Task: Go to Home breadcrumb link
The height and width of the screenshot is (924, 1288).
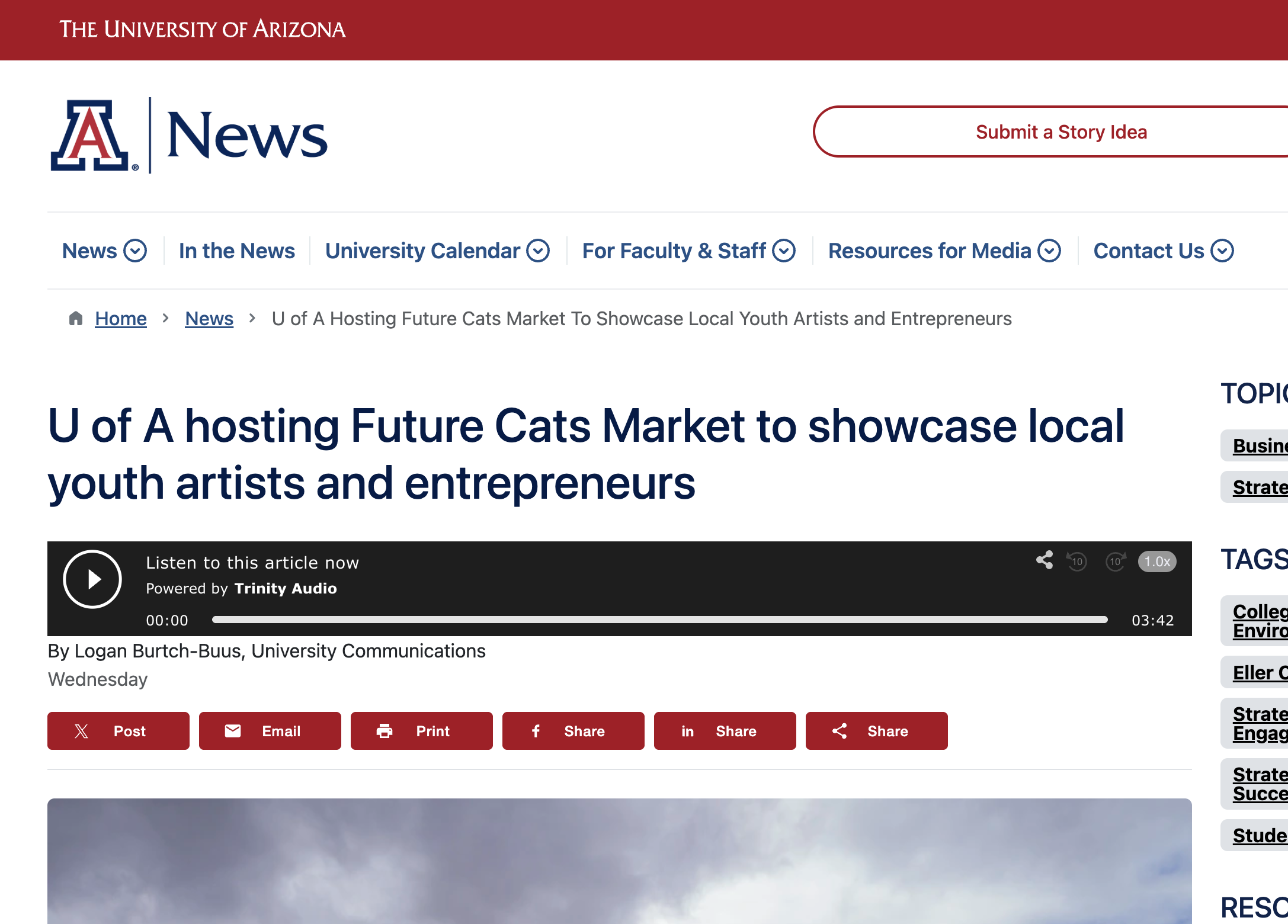Action: pos(120,319)
